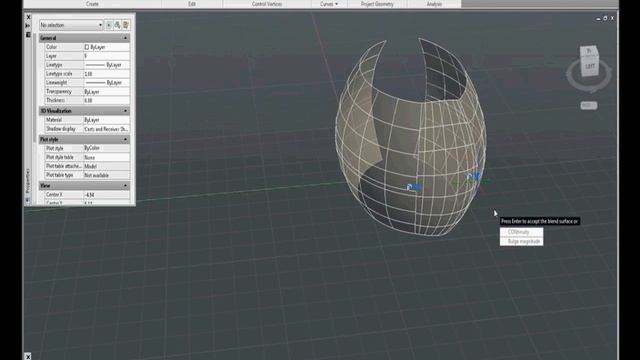The width and height of the screenshot is (640, 360).
Task: Click the Not available plot table type
Action: click(106, 175)
